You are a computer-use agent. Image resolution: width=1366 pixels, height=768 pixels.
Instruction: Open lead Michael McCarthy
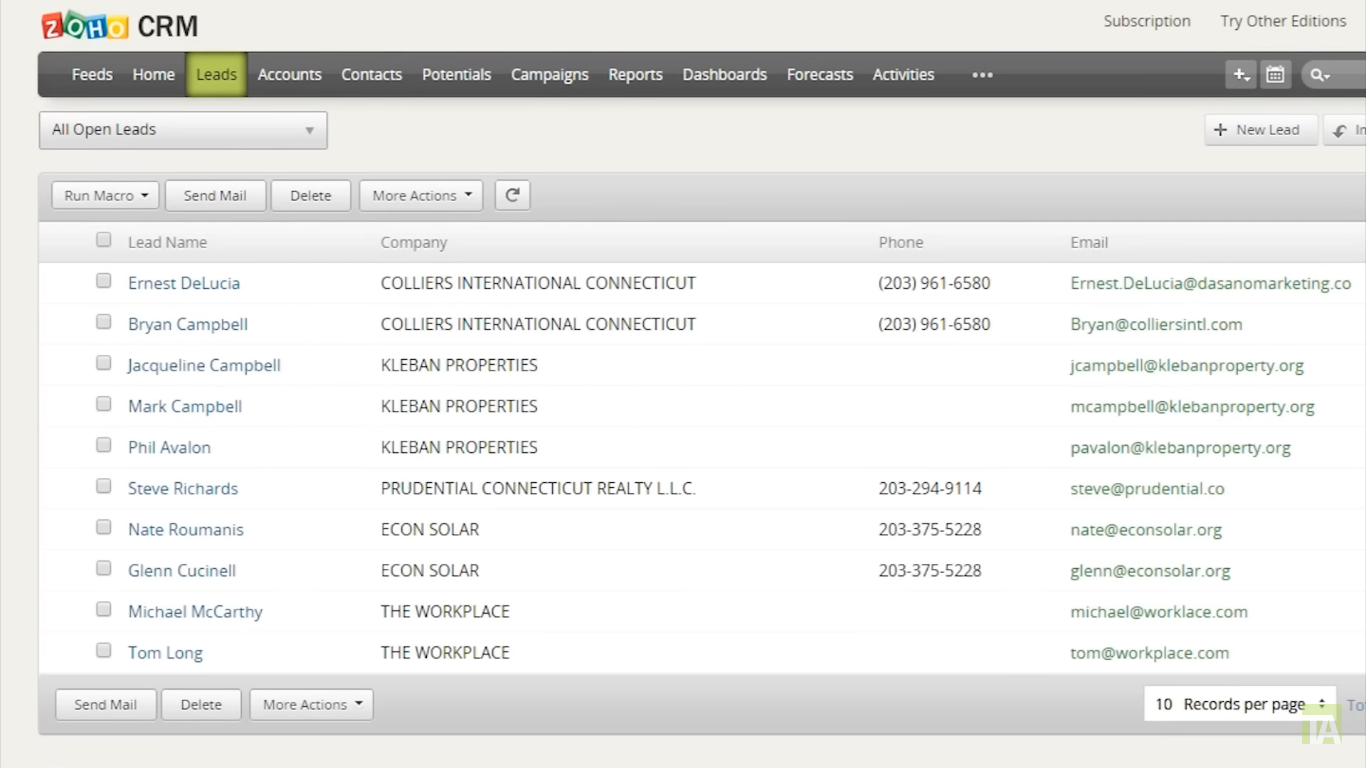pos(195,611)
